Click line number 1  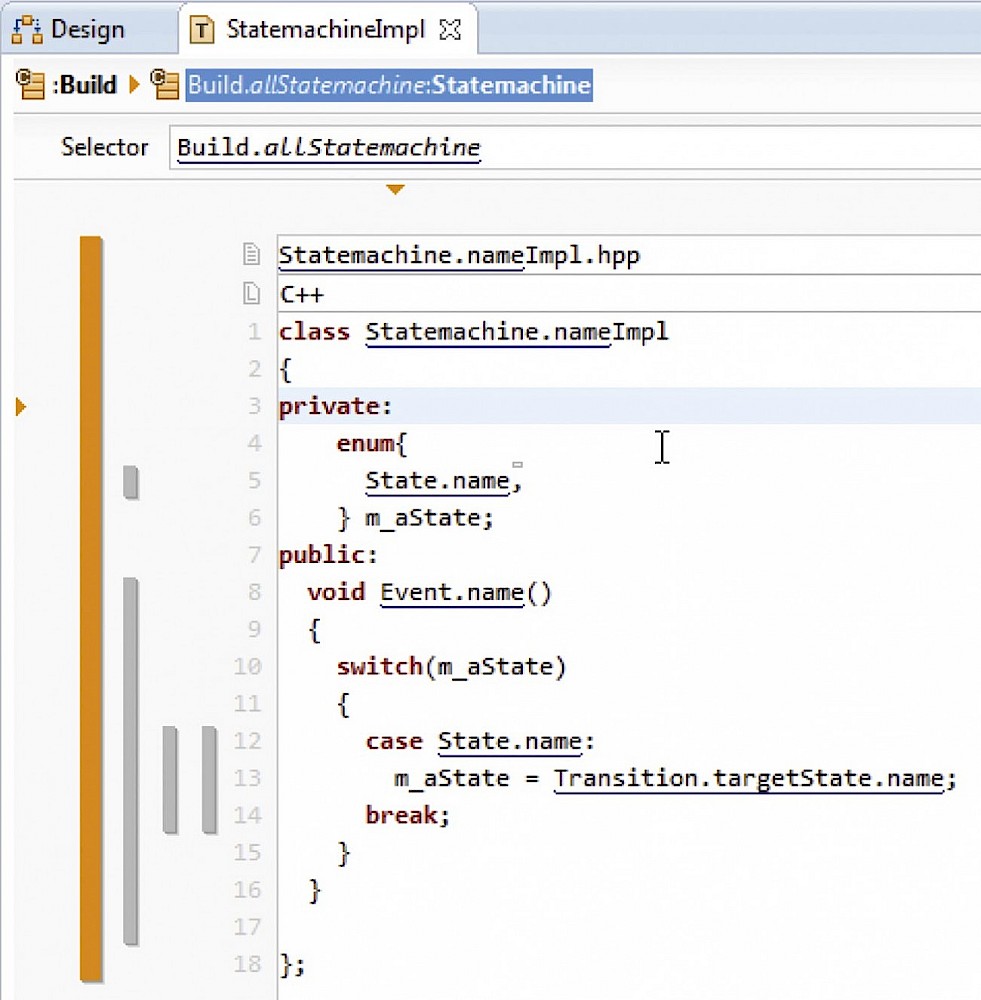[254, 332]
